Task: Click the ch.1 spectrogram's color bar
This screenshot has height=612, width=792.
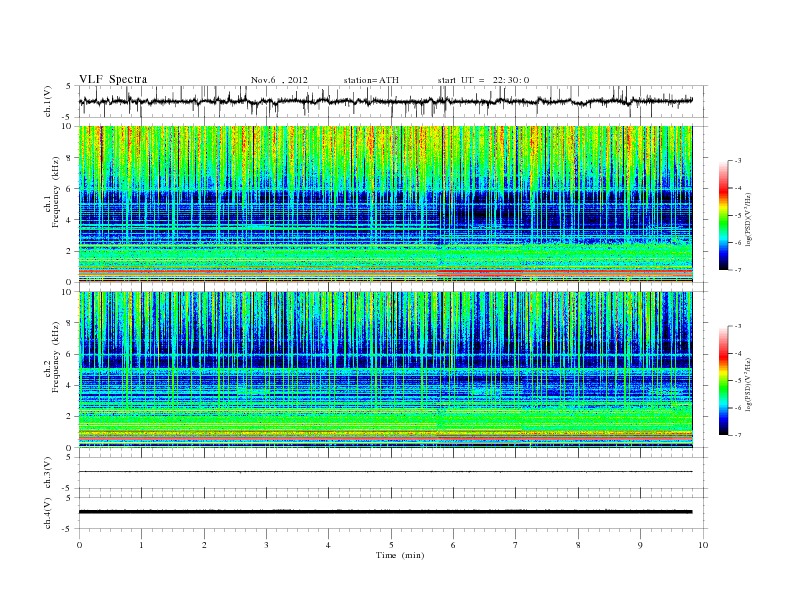Action: tap(723, 216)
